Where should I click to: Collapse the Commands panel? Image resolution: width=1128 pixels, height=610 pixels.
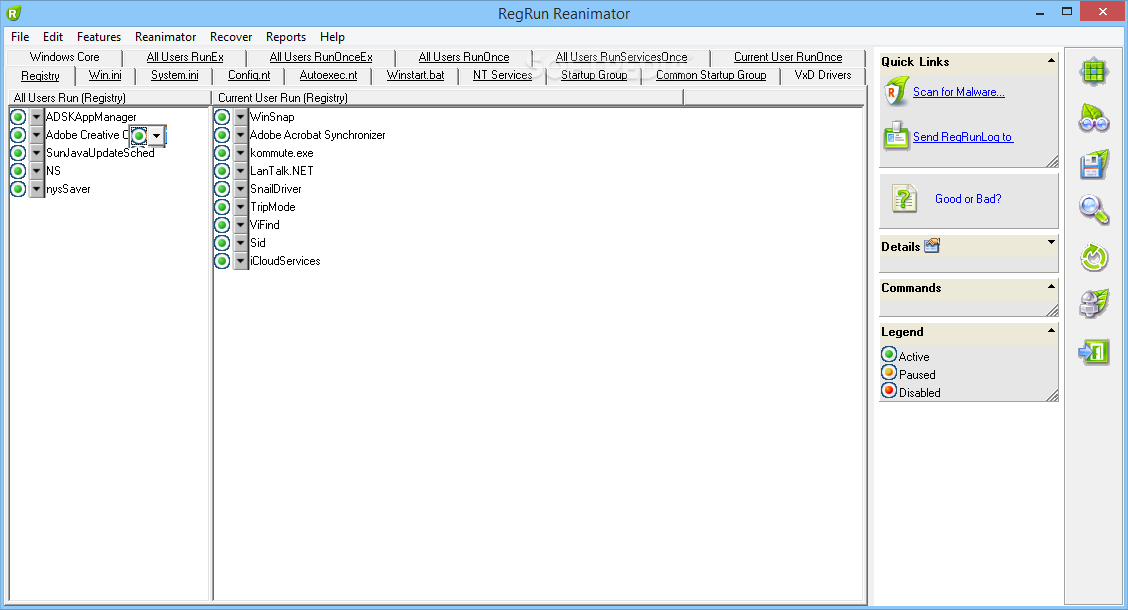[1051, 286]
